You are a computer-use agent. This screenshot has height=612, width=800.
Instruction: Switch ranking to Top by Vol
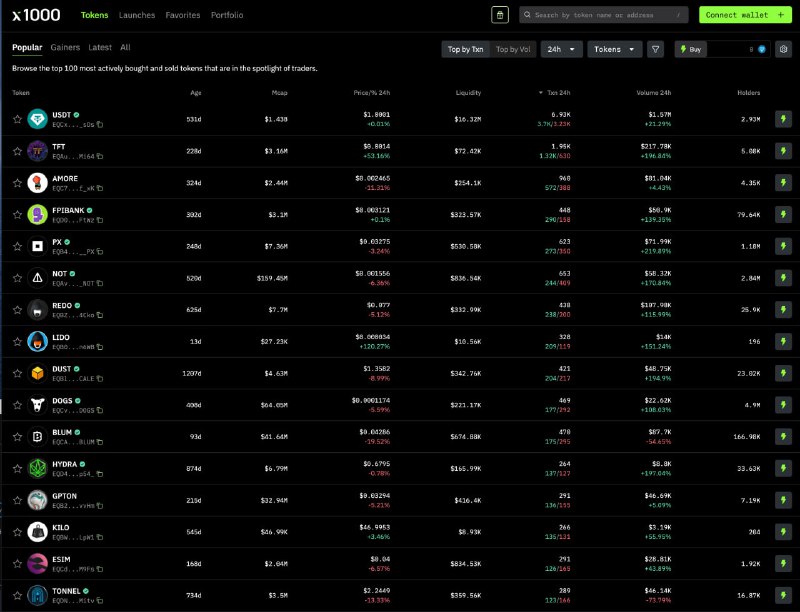tap(514, 48)
